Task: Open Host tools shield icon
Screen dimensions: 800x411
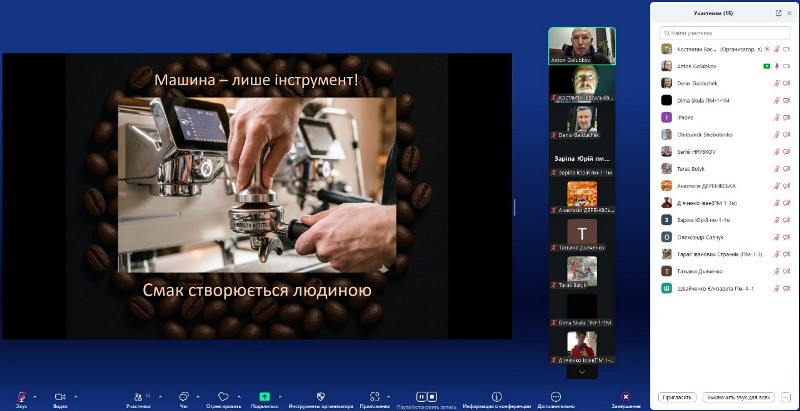Action: pos(320,396)
